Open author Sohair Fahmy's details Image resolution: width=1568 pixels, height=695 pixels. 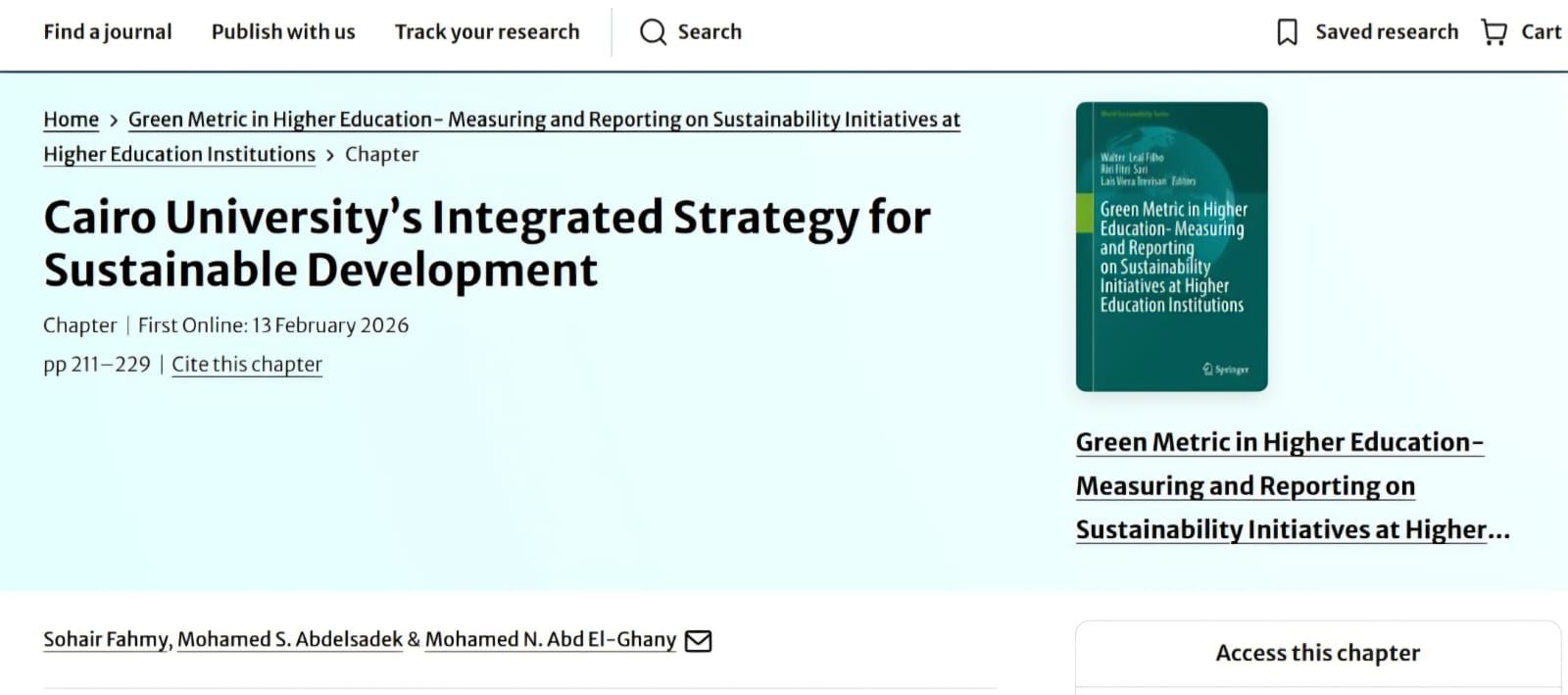[x=106, y=640]
